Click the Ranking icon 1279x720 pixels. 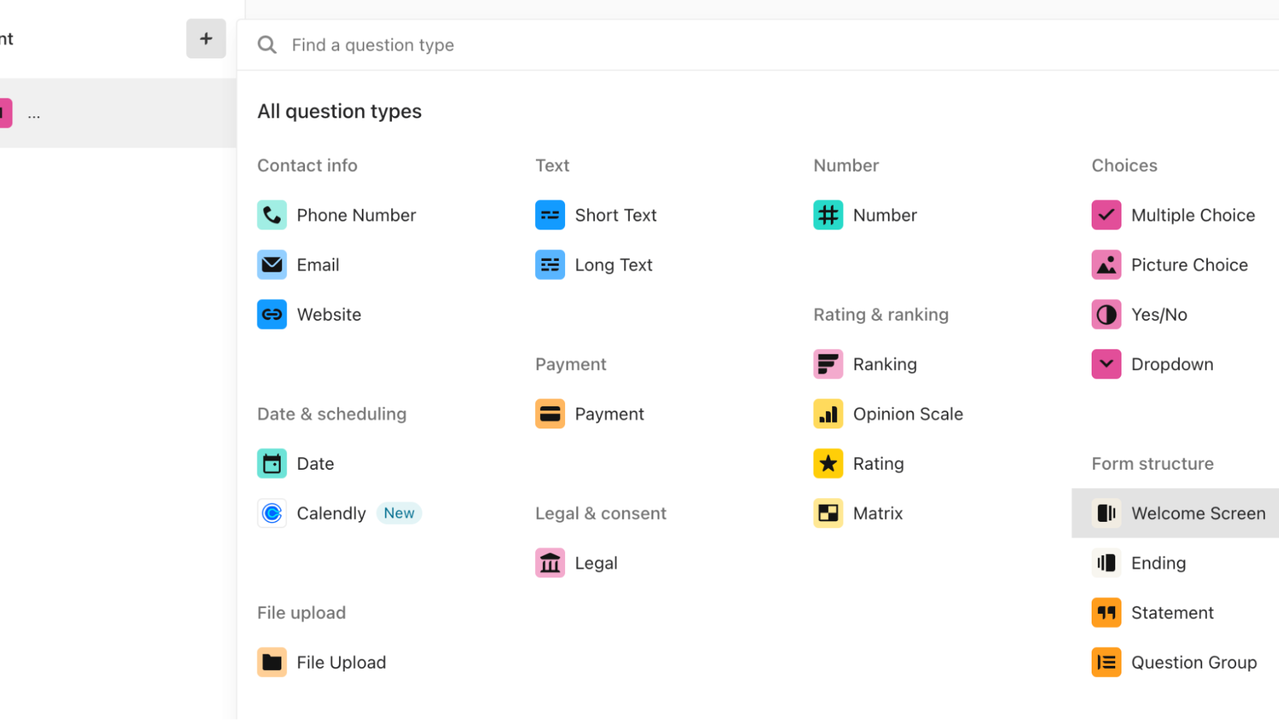click(x=828, y=364)
